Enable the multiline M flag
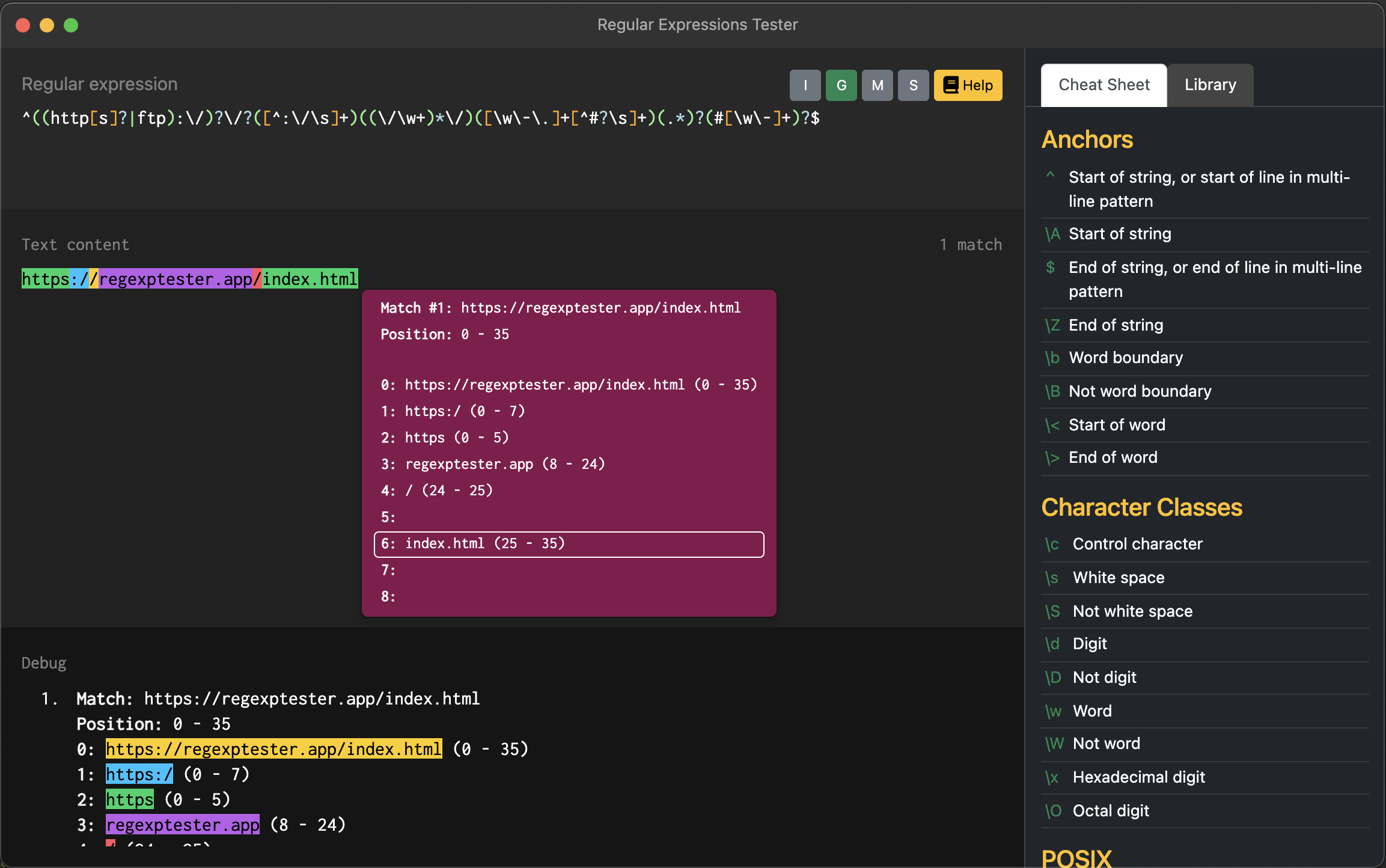The image size is (1386, 868). click(x=877, y=85)
